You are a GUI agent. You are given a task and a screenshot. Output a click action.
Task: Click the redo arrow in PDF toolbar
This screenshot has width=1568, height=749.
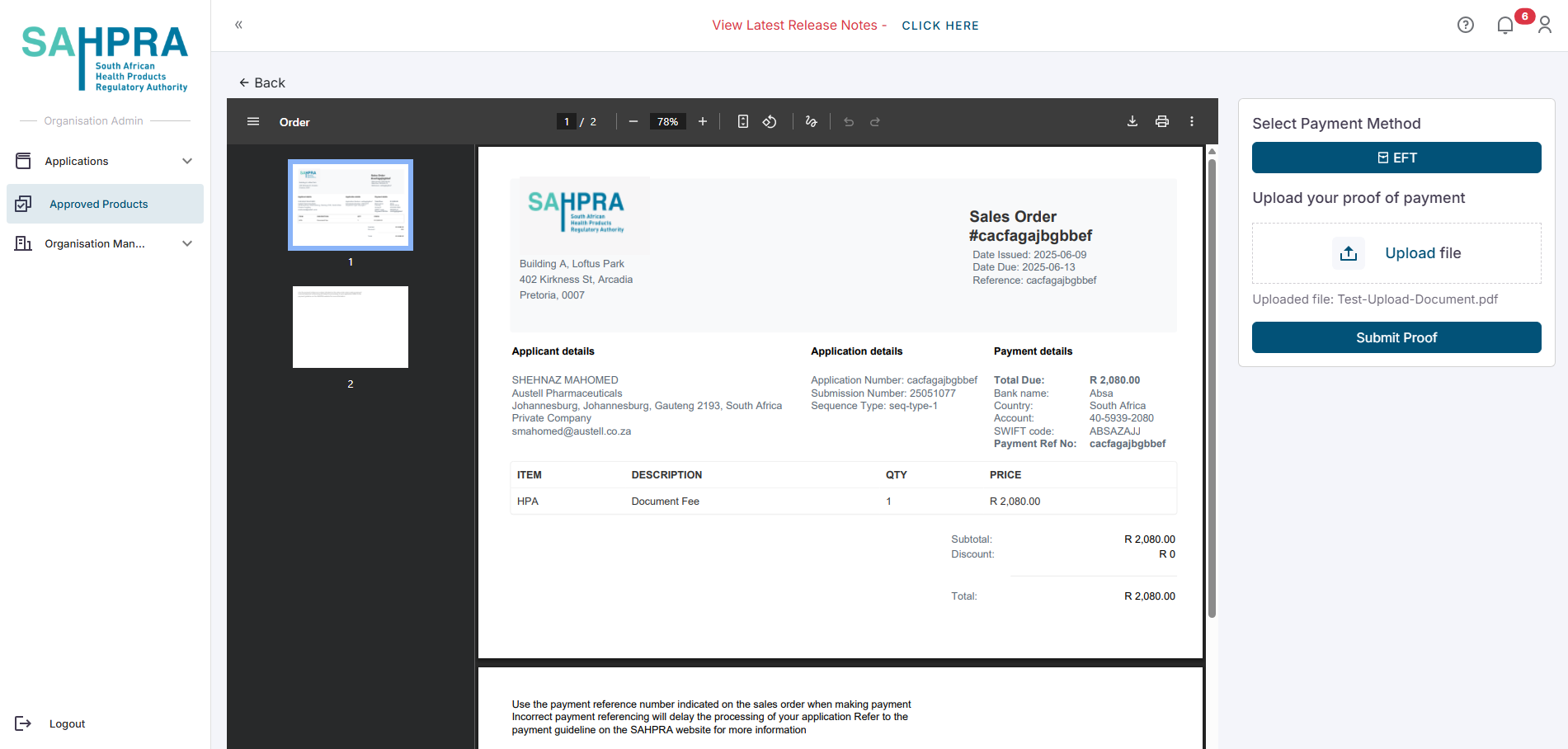pos(875,121)
